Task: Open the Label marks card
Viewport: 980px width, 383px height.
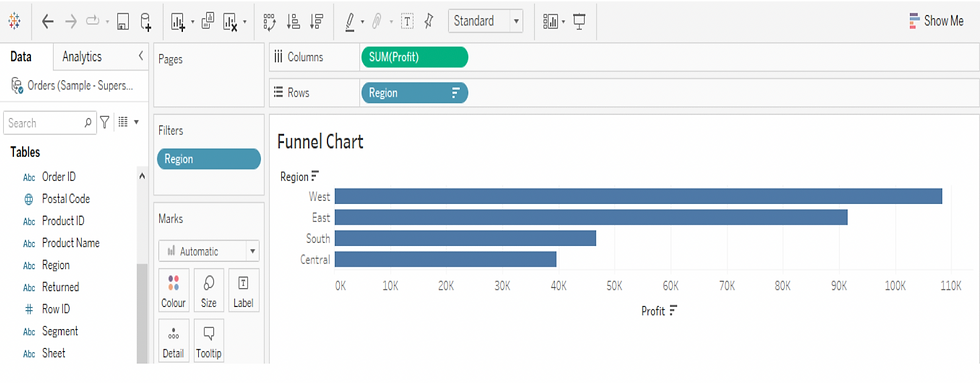Action: coord(243,291)
